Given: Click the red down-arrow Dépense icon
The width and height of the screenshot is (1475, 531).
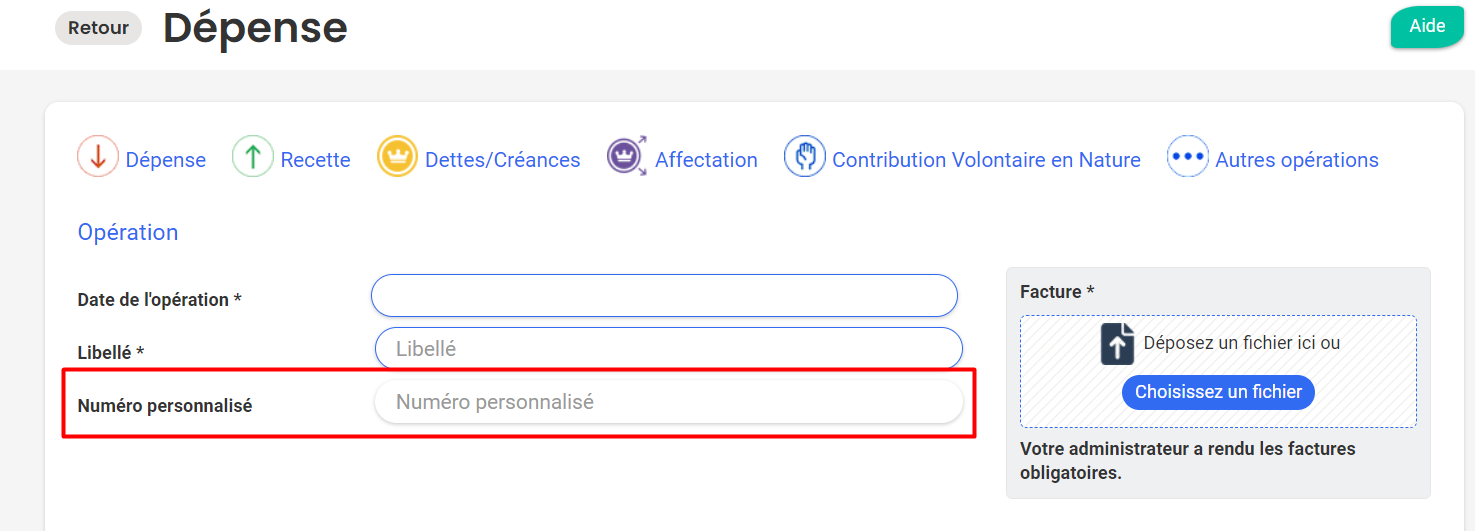Looking at the screenshot, I should [98, 158].
